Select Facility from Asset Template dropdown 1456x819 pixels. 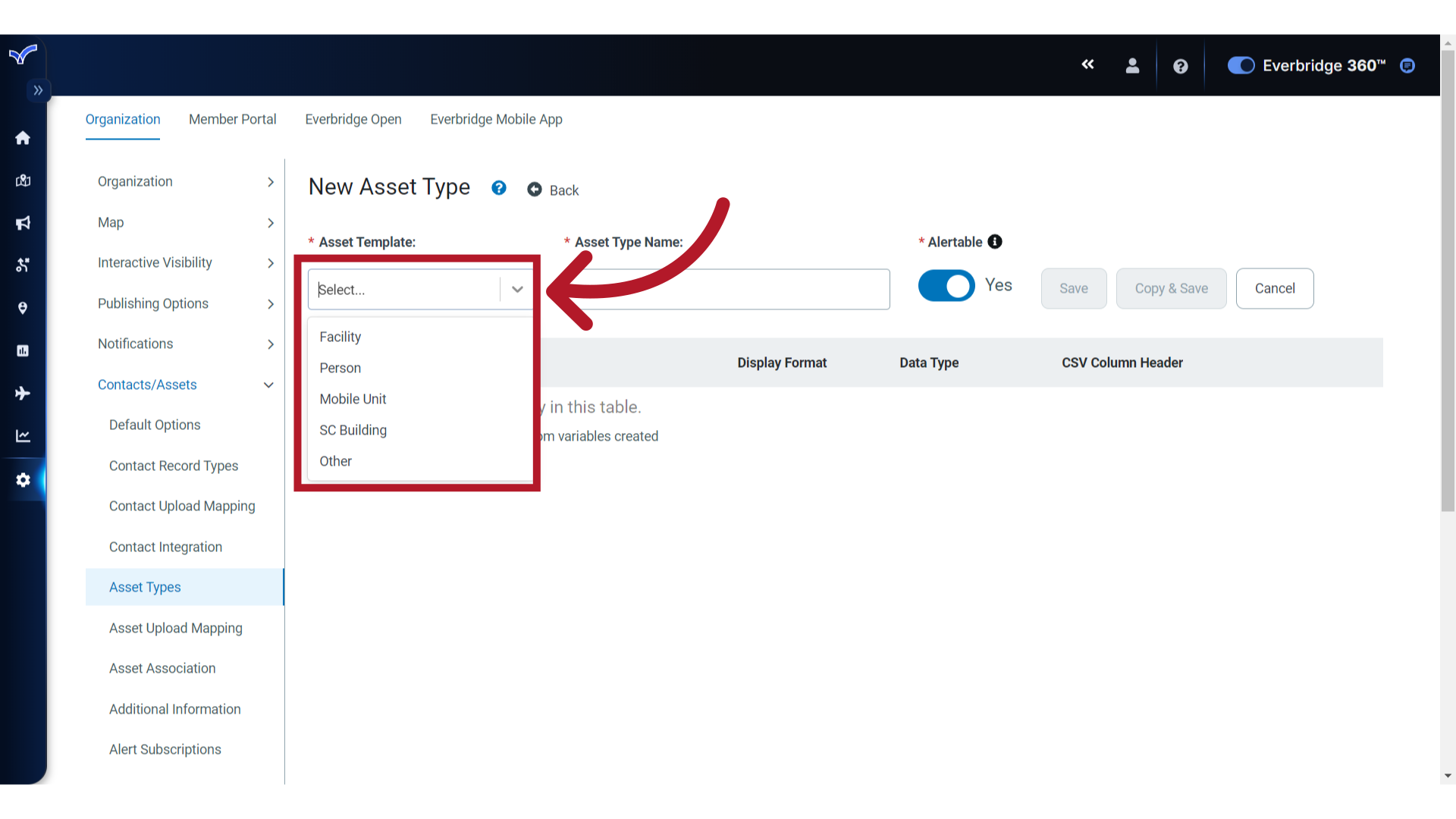(341, 337)
